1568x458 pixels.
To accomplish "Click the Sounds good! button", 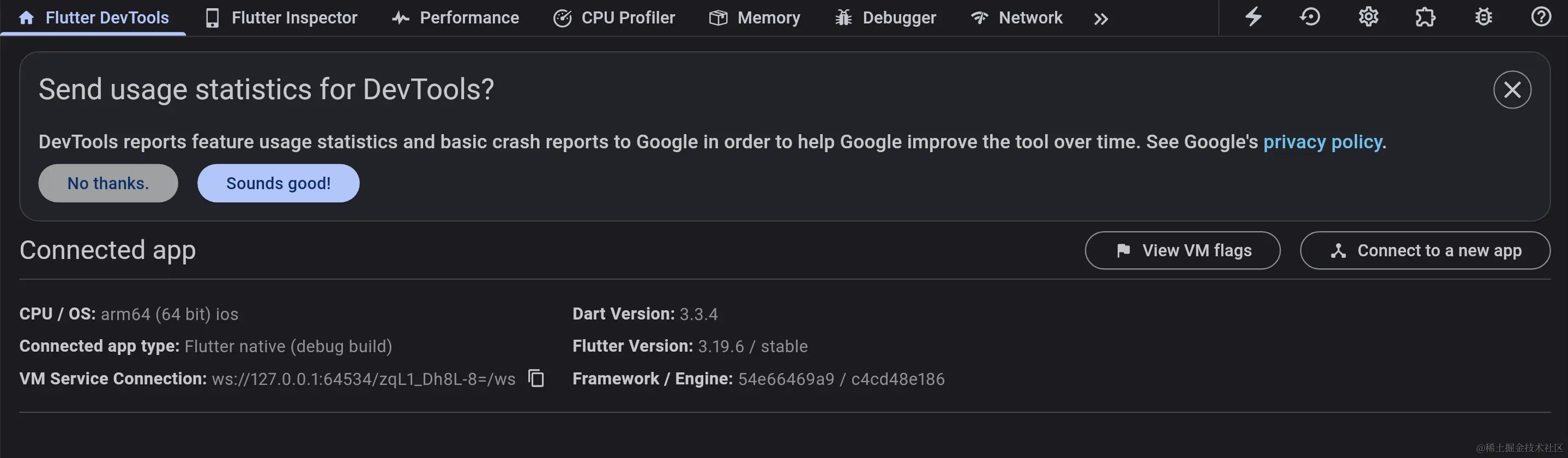I will pos(278,183).
